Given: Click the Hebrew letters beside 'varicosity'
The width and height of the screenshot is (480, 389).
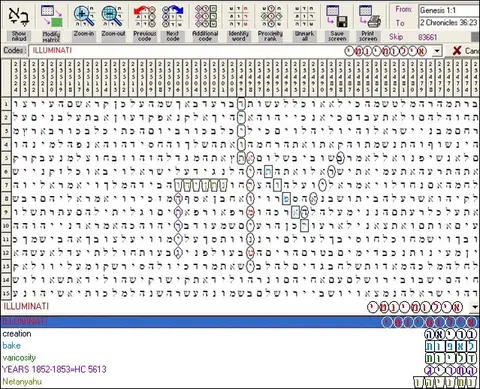Looking at the screenshot, I should pos(451,358).
